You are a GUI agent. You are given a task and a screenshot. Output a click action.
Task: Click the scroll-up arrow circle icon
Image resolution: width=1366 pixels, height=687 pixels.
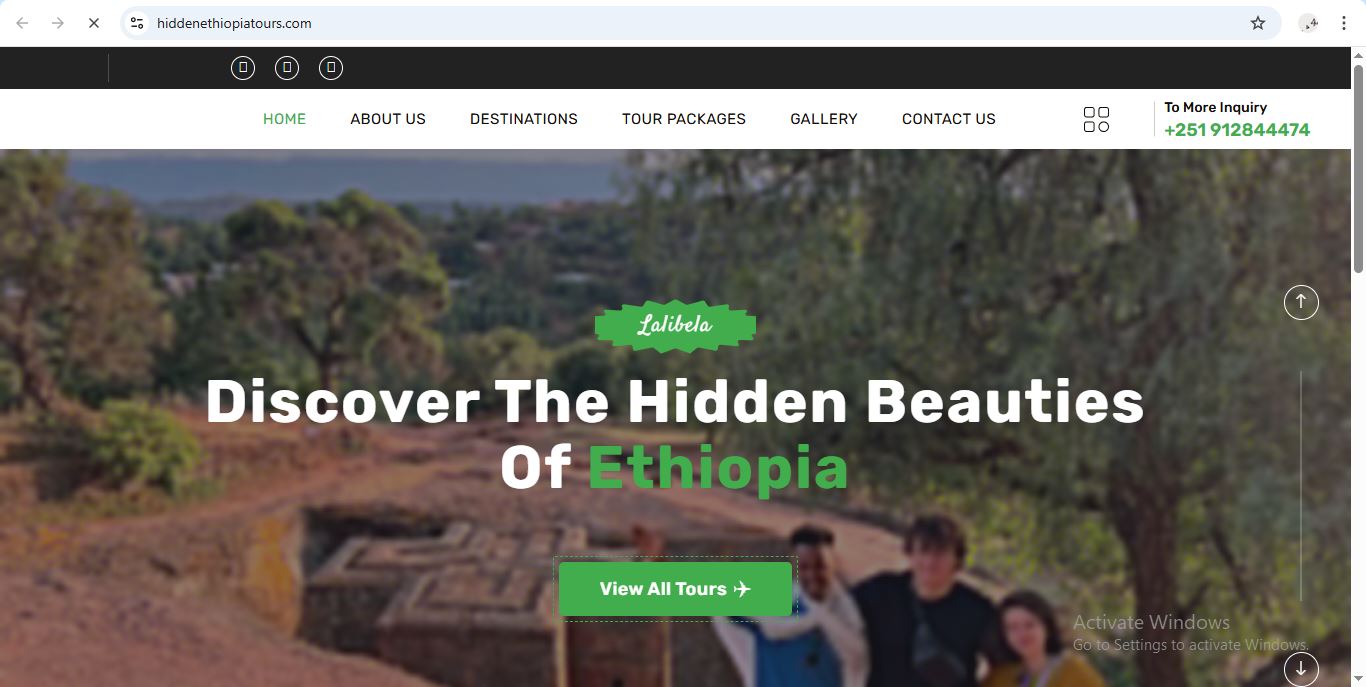click(1301, 302)
